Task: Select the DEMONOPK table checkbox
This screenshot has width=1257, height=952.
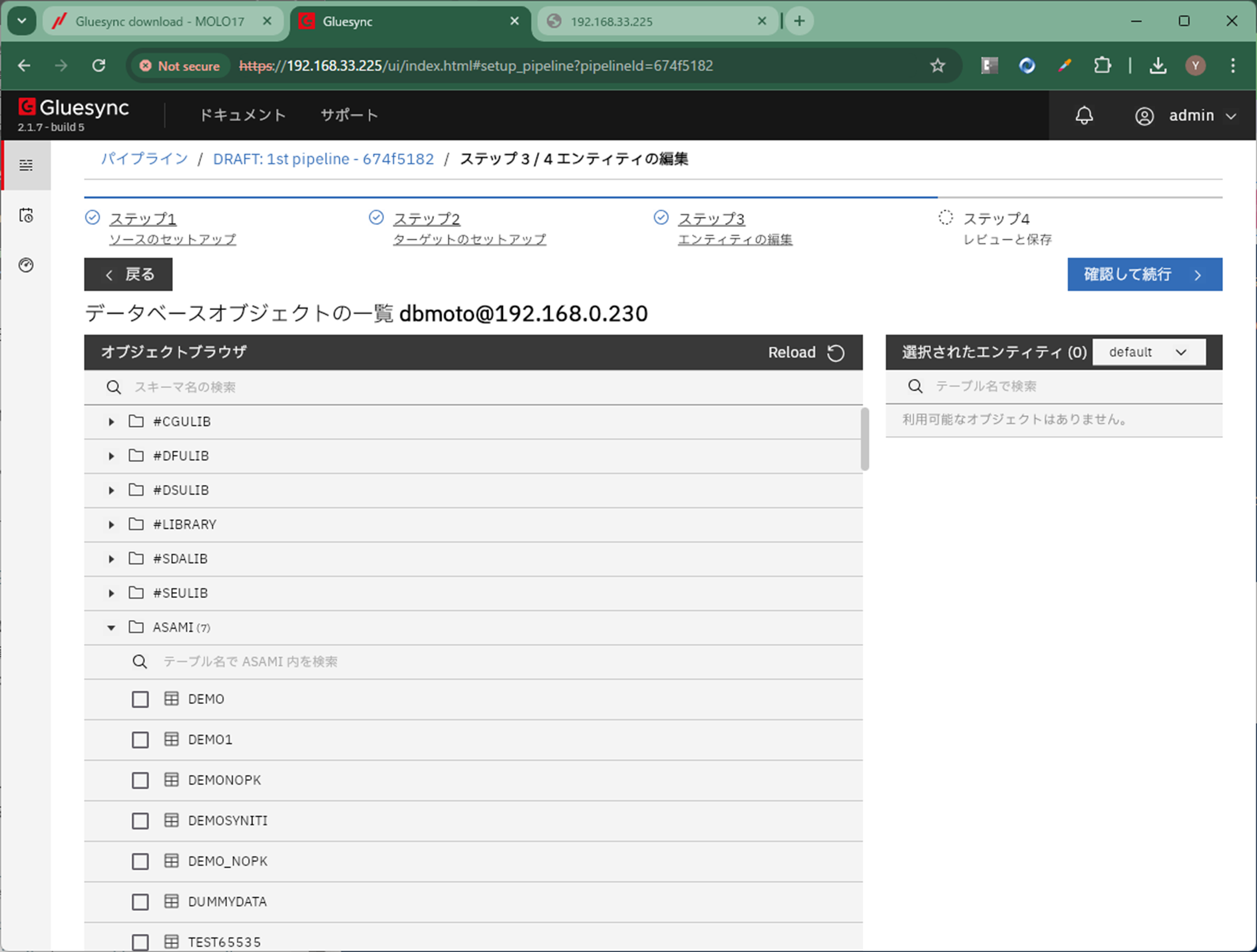Action: coord(140,780)
